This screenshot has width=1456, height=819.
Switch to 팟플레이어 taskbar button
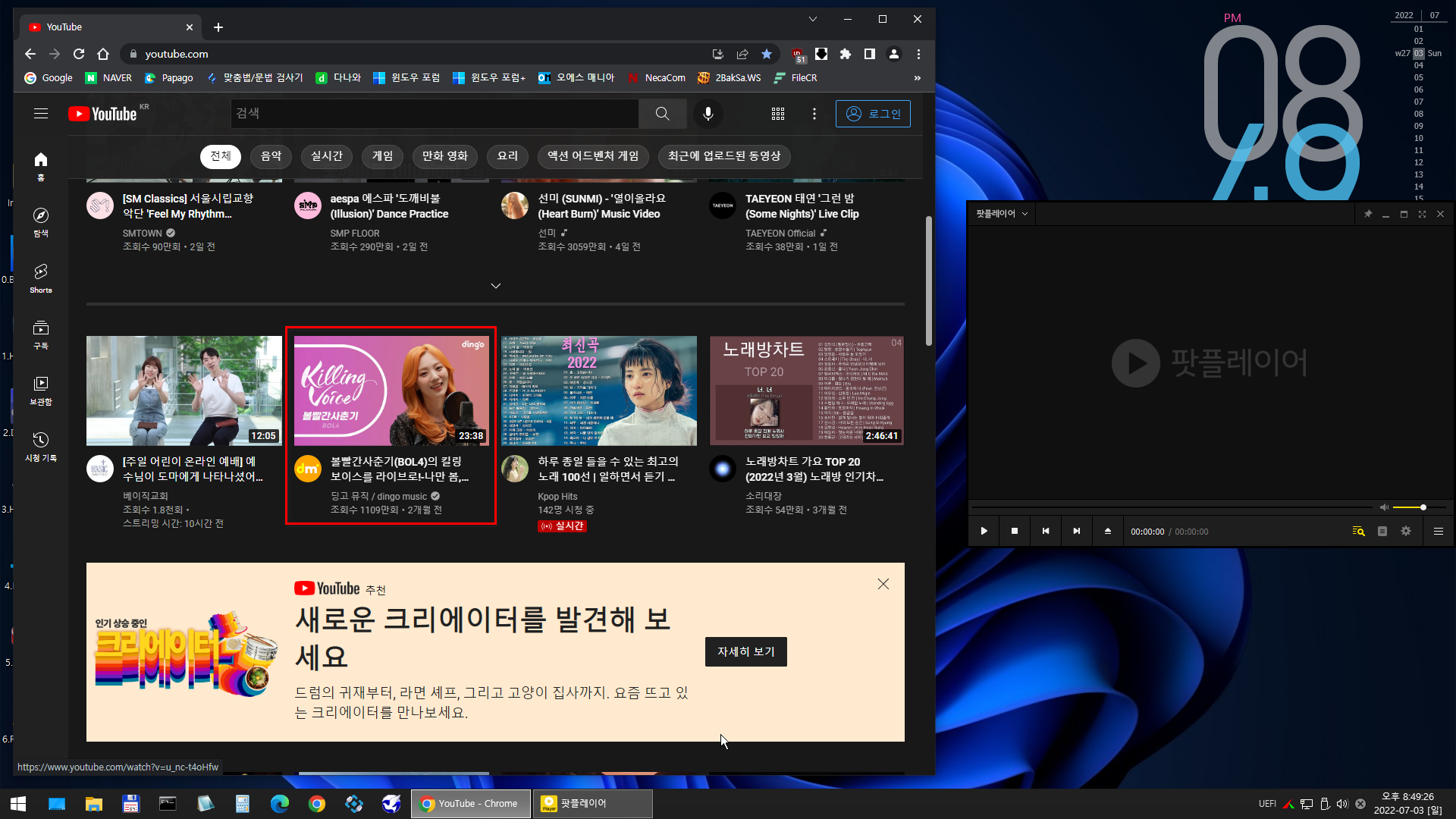tap(592, 804)
